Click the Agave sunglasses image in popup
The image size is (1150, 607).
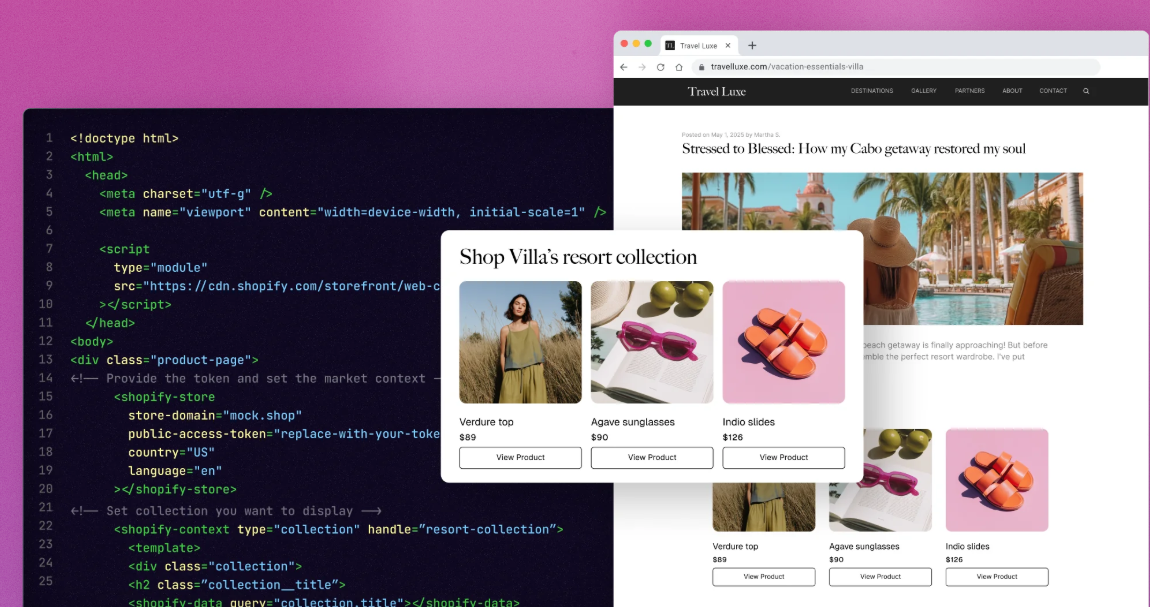(652, 342)
